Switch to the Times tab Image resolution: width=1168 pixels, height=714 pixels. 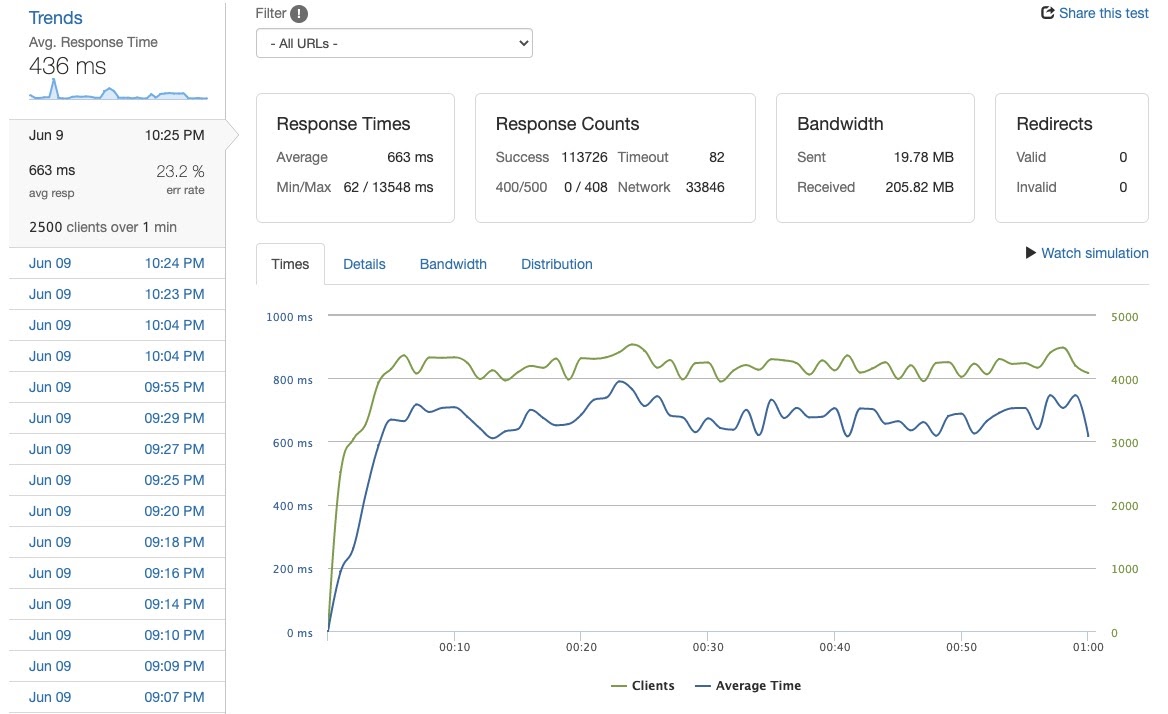pyautogui.click(x=290, y=264)
